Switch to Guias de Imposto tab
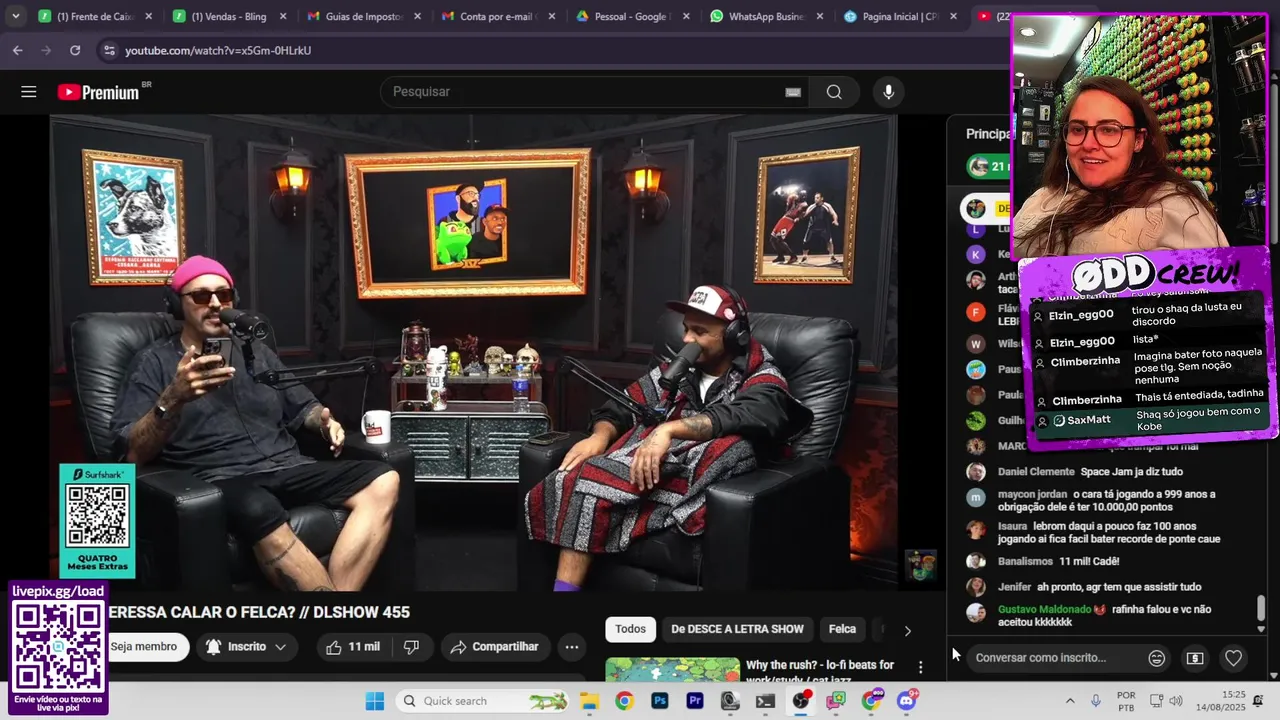This screenshot has width=1280, height=720. [363, 16]
